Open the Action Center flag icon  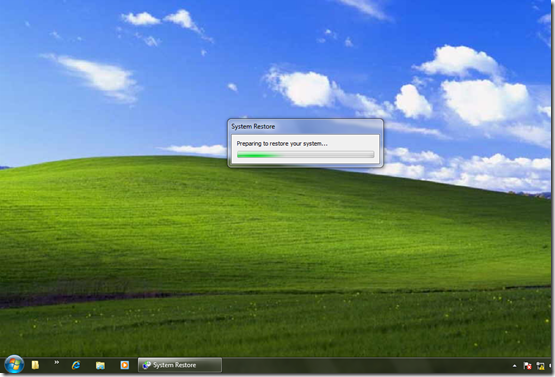(x=527, y=366)
